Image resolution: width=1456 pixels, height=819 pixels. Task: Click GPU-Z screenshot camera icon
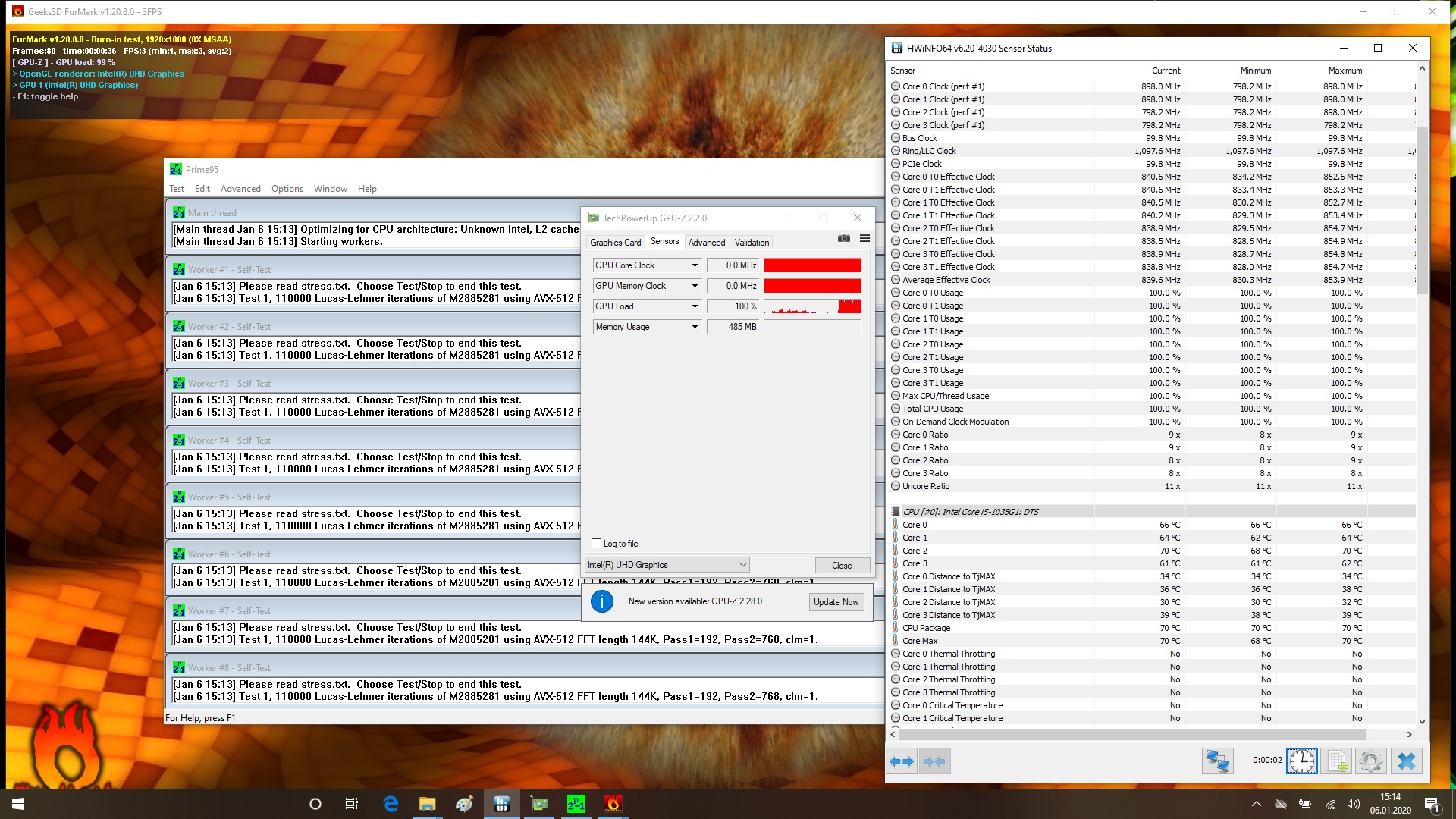click(843, 238)
